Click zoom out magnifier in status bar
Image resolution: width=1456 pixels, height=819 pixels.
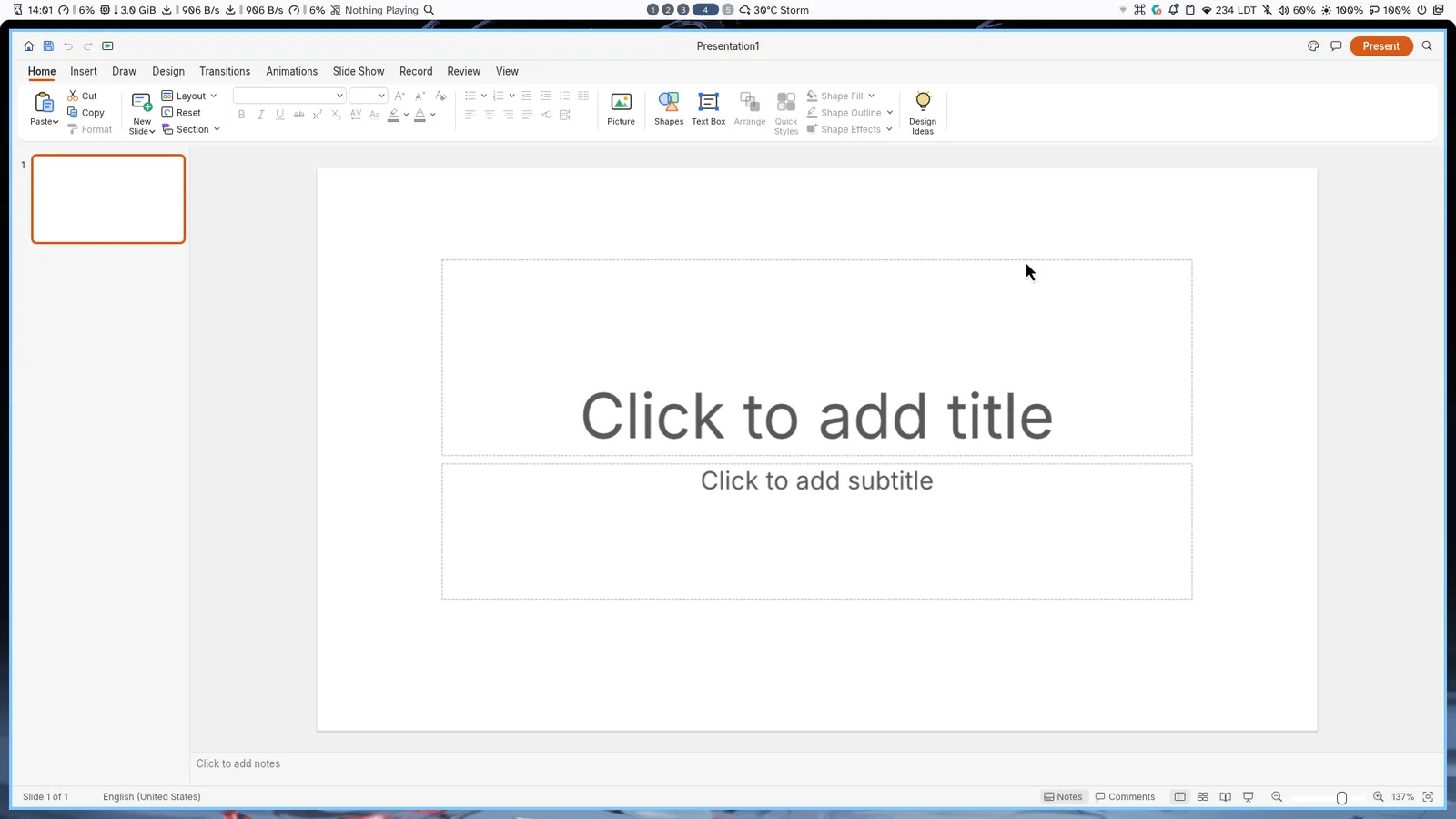tap(1277, 797)
